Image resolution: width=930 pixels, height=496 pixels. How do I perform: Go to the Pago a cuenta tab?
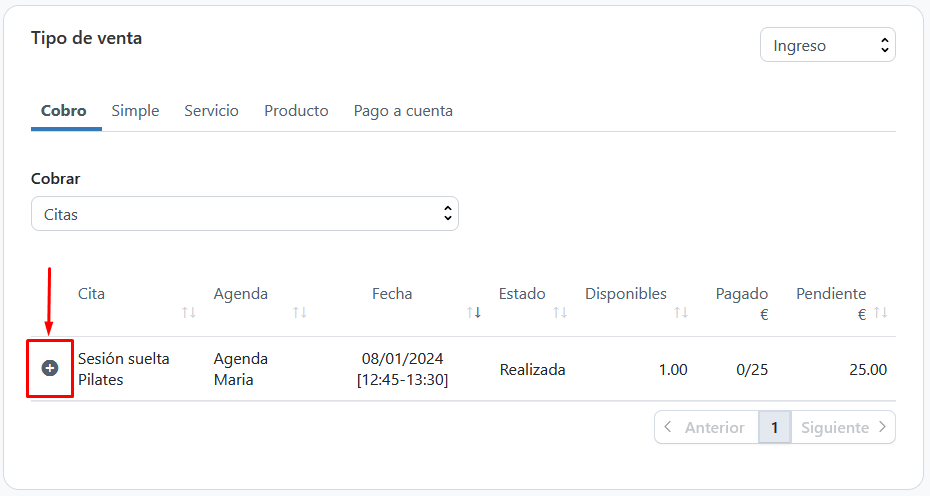point(403,111)
